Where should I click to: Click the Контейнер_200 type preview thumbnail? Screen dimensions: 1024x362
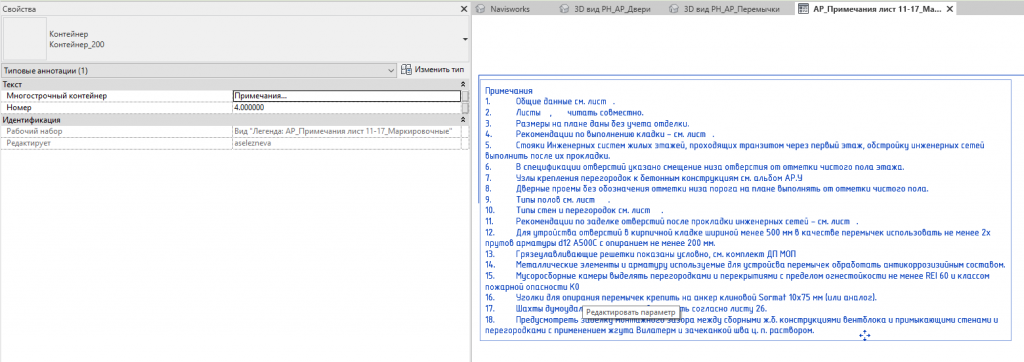(x=23, y=39)
